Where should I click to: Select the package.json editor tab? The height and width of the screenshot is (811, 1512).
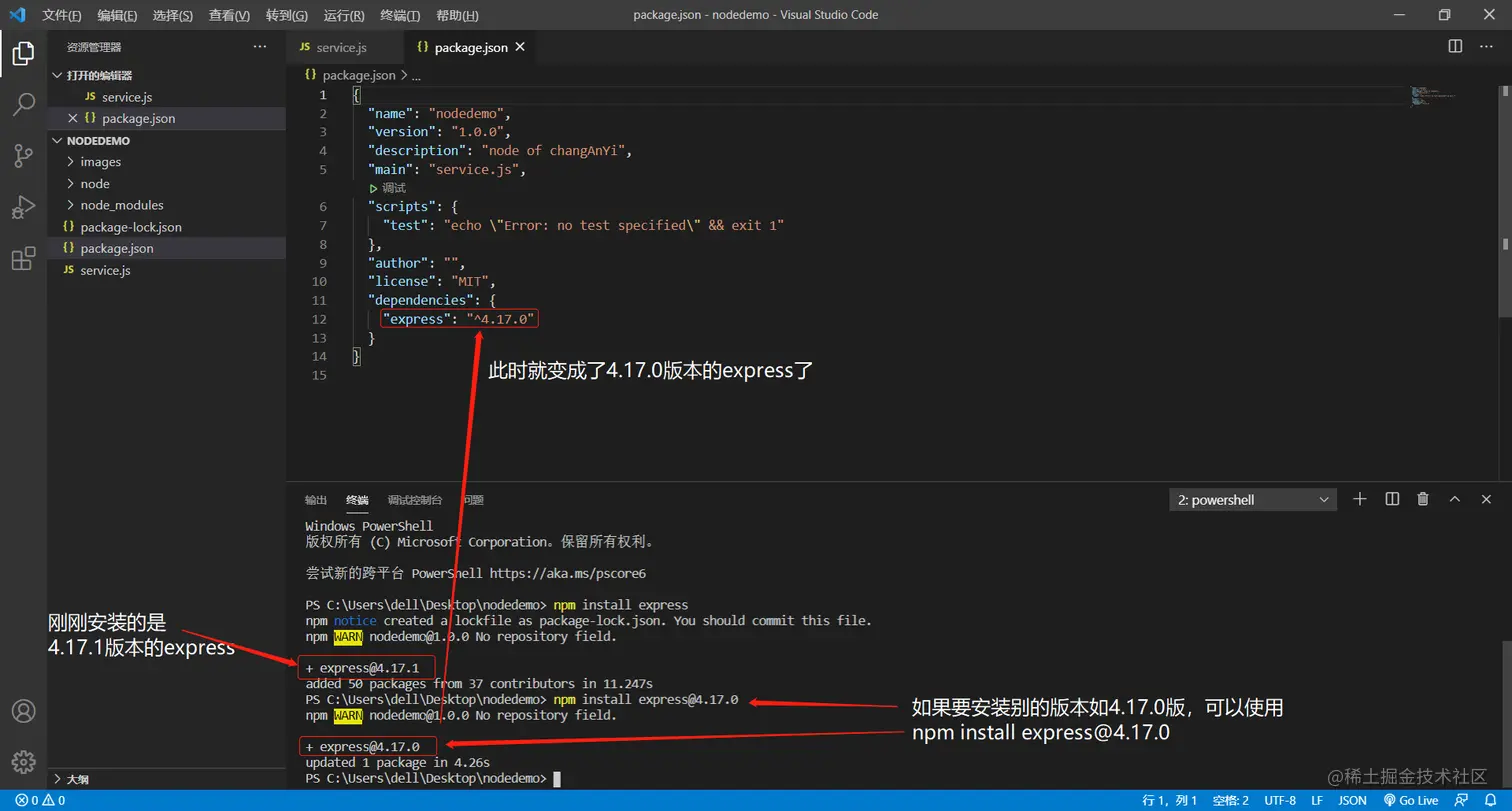tap(468, 47)
